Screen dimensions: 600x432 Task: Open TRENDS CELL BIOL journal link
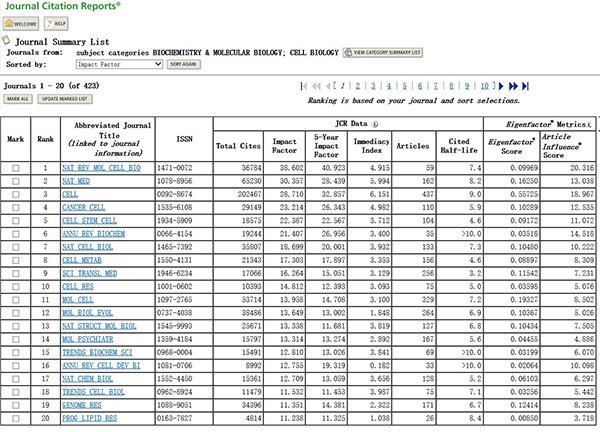tap(93, 392)
